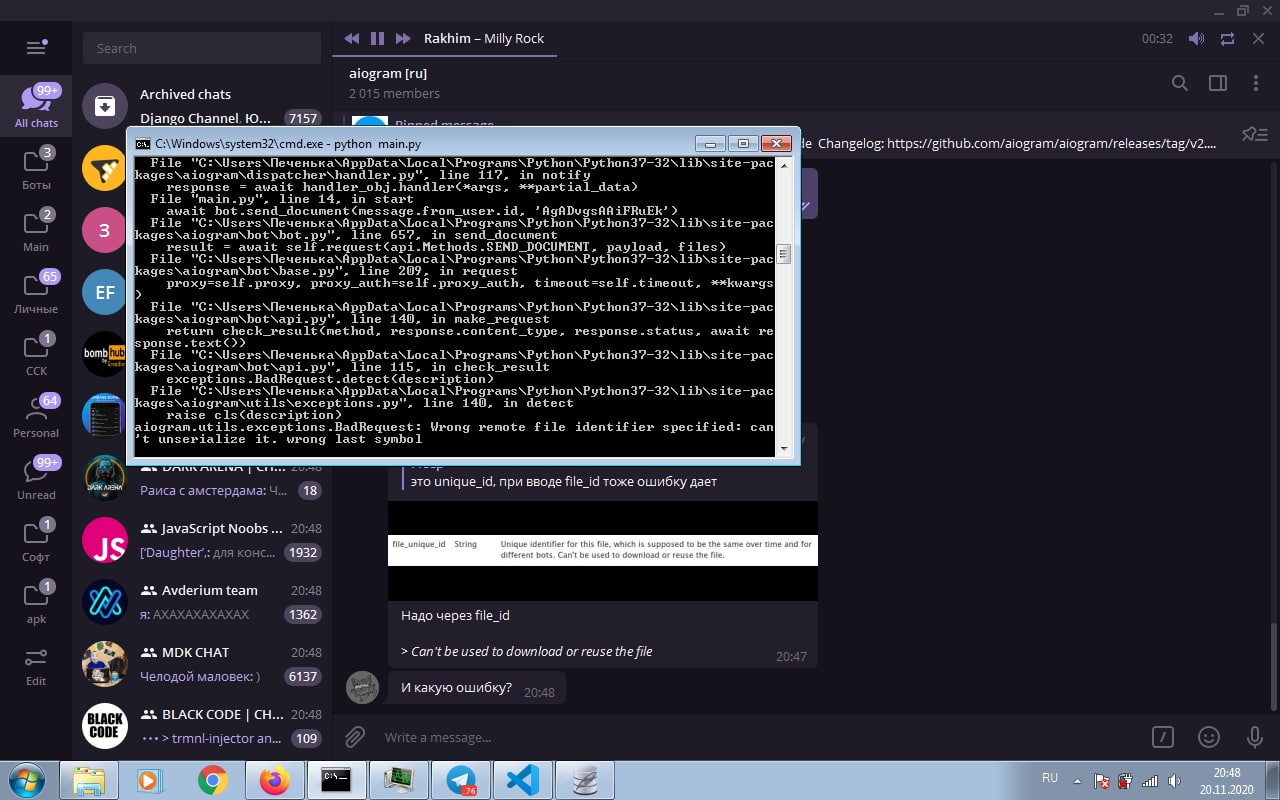Open the Telegram hamburger menu
Viewport: 1280px width, 800px height.
[36, 47]
